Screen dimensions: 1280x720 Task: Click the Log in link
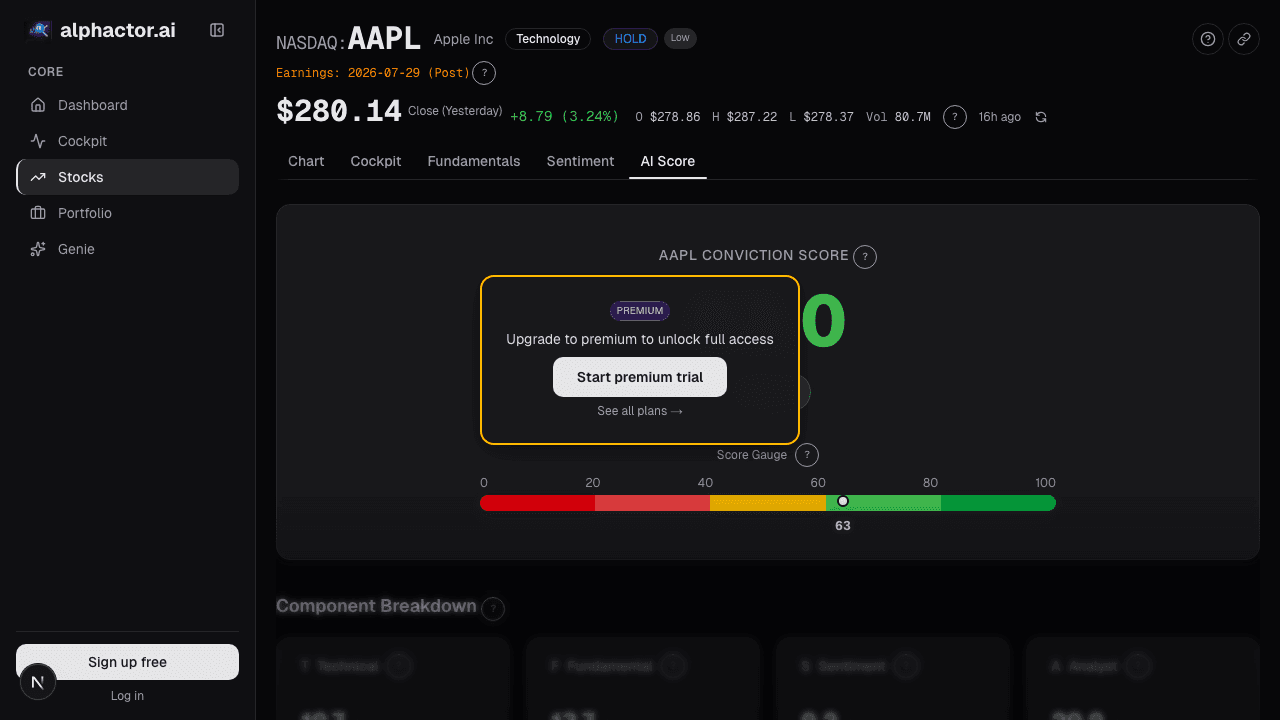click(127, 696)
